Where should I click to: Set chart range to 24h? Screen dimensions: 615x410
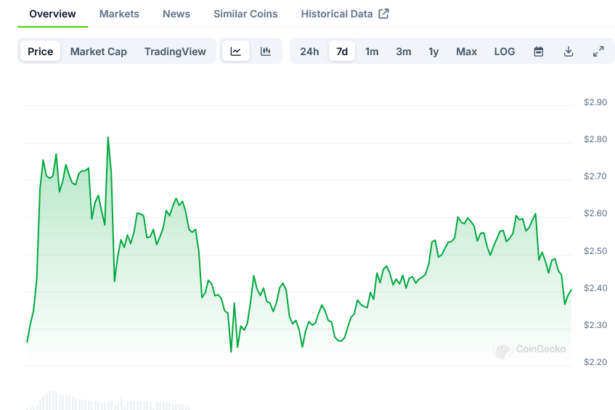tap(310, 52)
